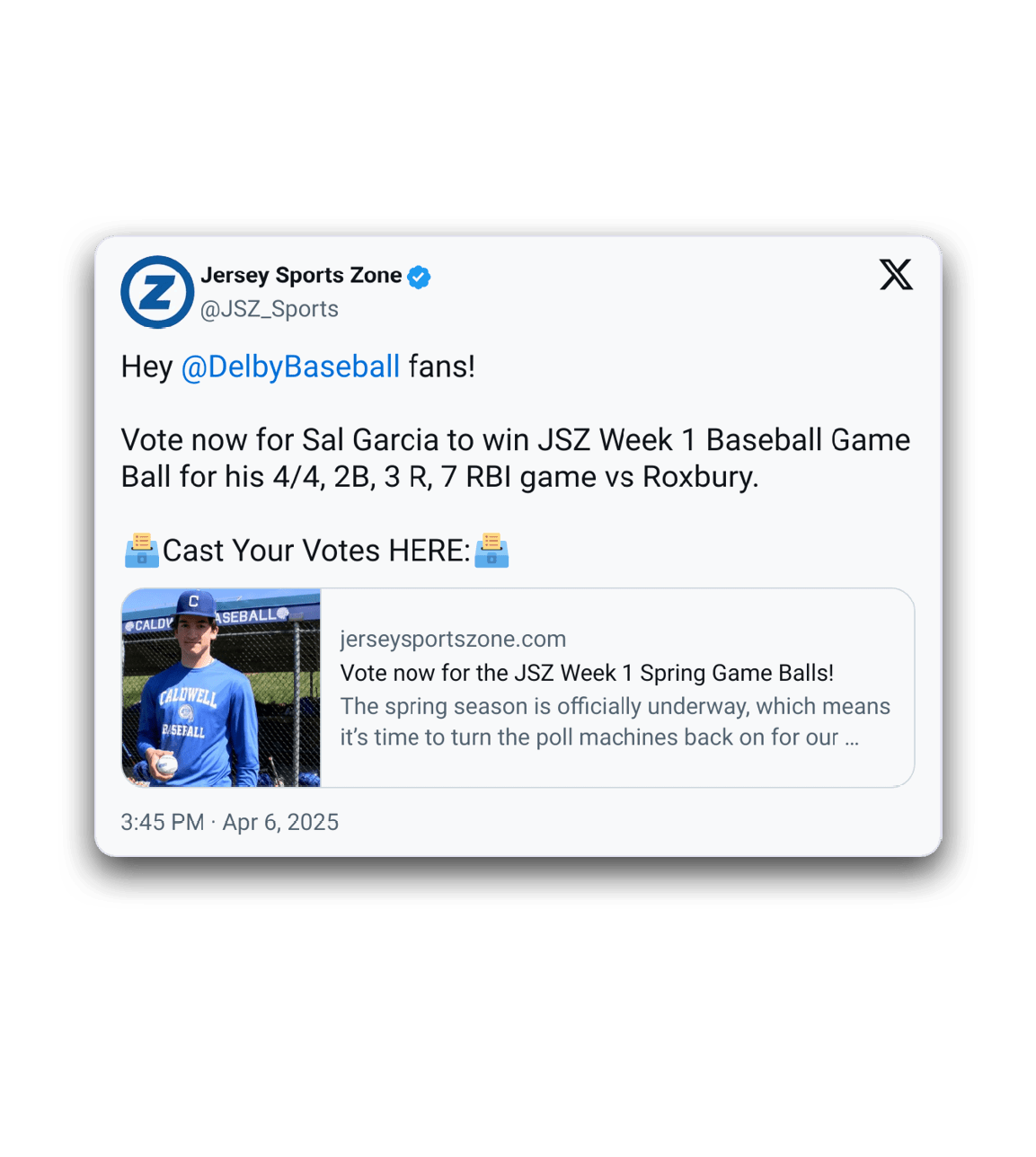Click the 3:45 PM timestamp

(x=163, y=822)
